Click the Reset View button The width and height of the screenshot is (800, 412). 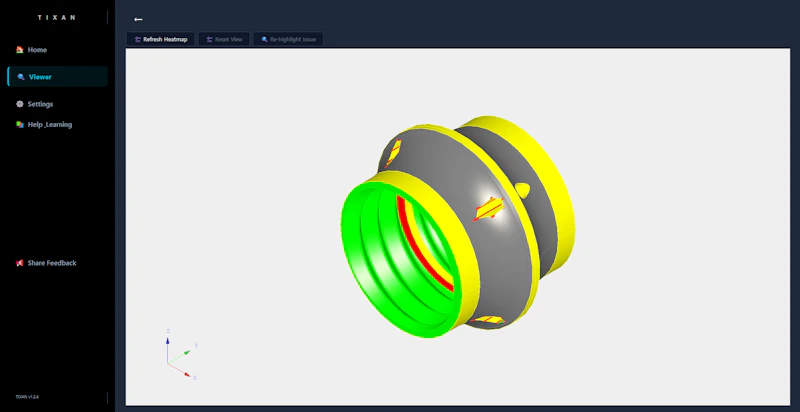(x=224, y=39)
